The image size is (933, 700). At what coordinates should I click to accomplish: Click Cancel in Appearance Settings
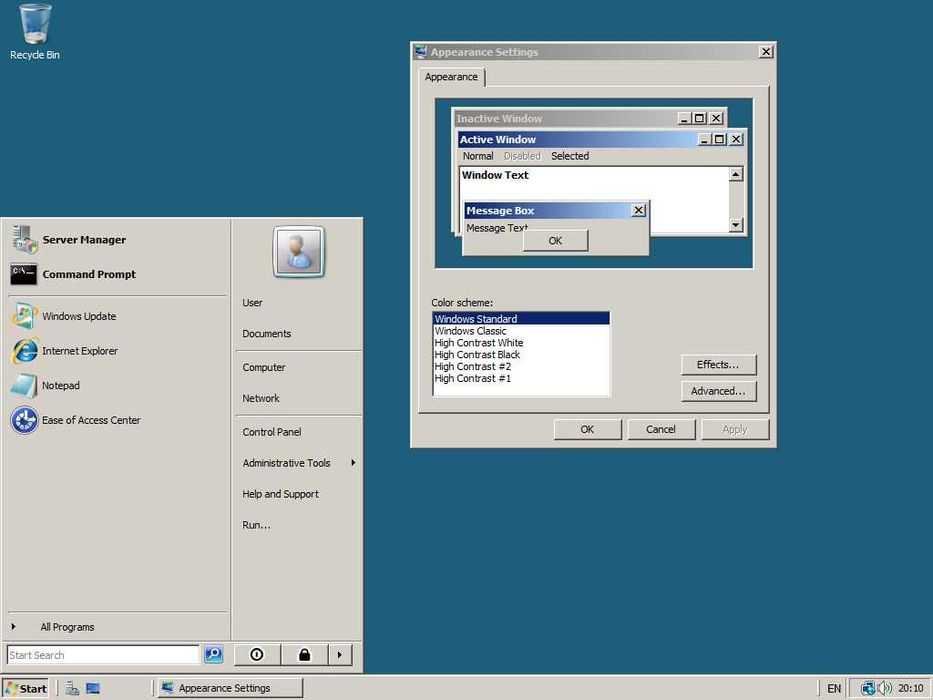pyautogui.click(x=660, y=429)
